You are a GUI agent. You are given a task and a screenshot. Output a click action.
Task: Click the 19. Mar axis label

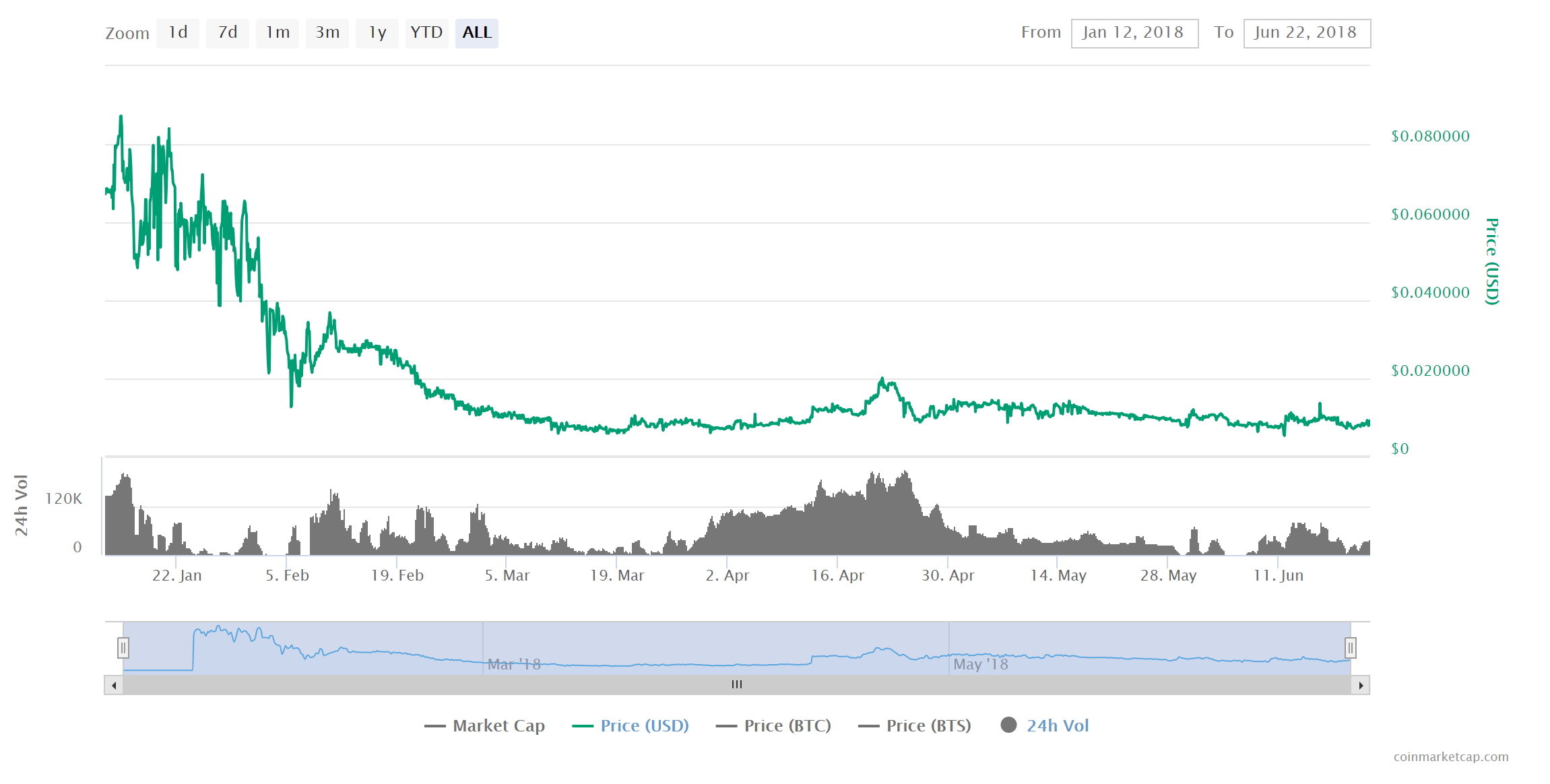[x=617, y=575]
